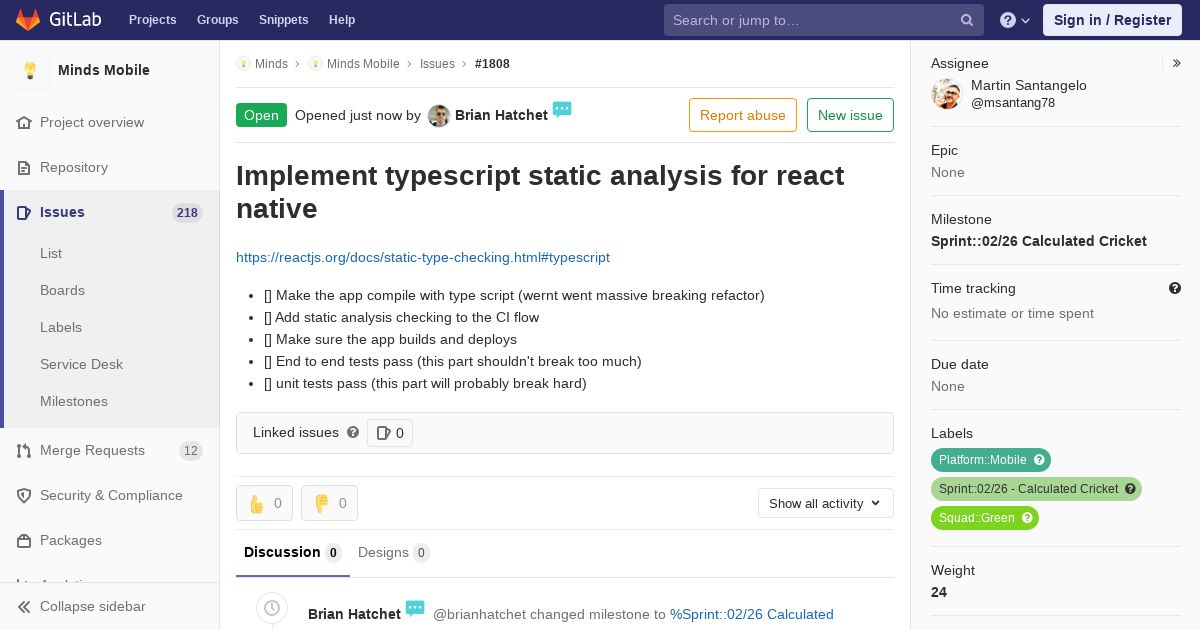Image resolution: width=1200 pixels, height=630 pixels.
Task: Collapse the right sidebar with double chevron
Action: [1177, 63]
